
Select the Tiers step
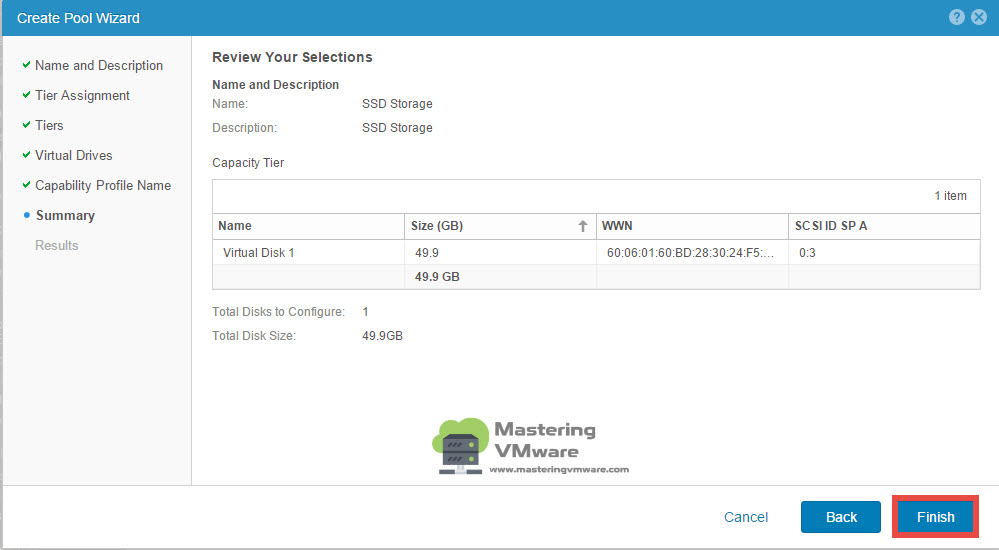coord(49,126)
